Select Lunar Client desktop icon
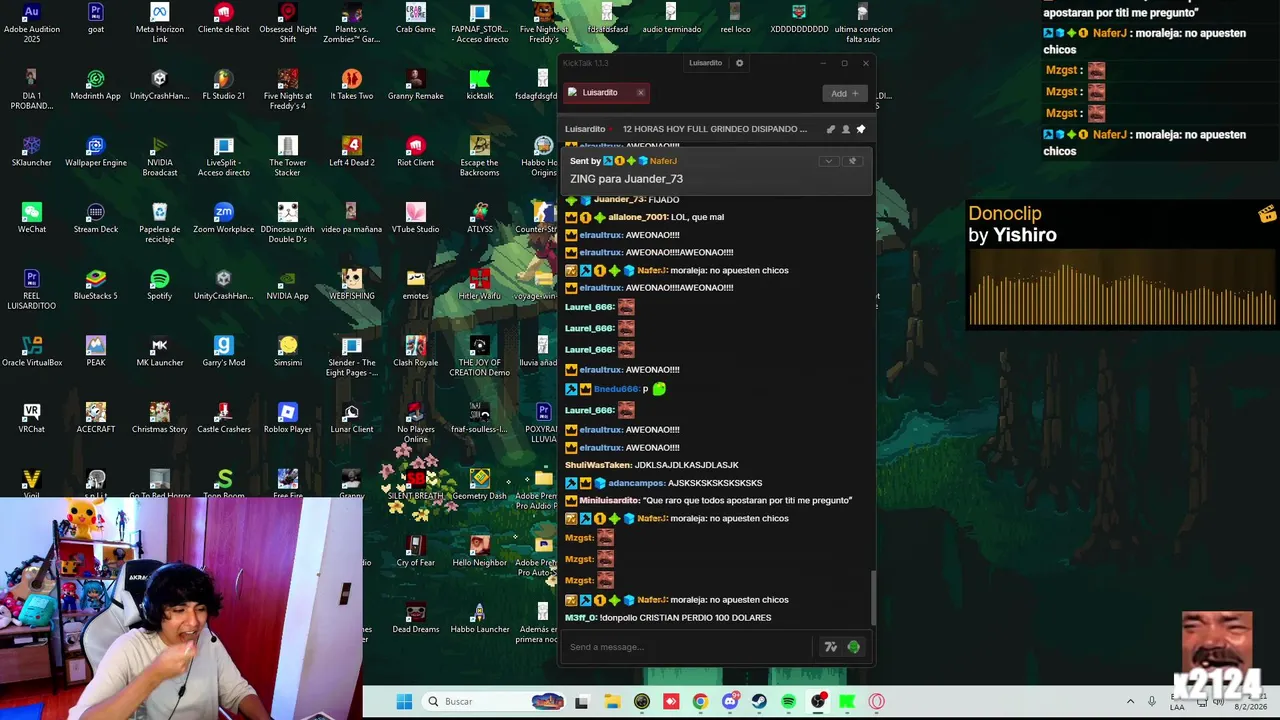The width and height of the screenshot is (1280, 720). click(x=351, y=419)
